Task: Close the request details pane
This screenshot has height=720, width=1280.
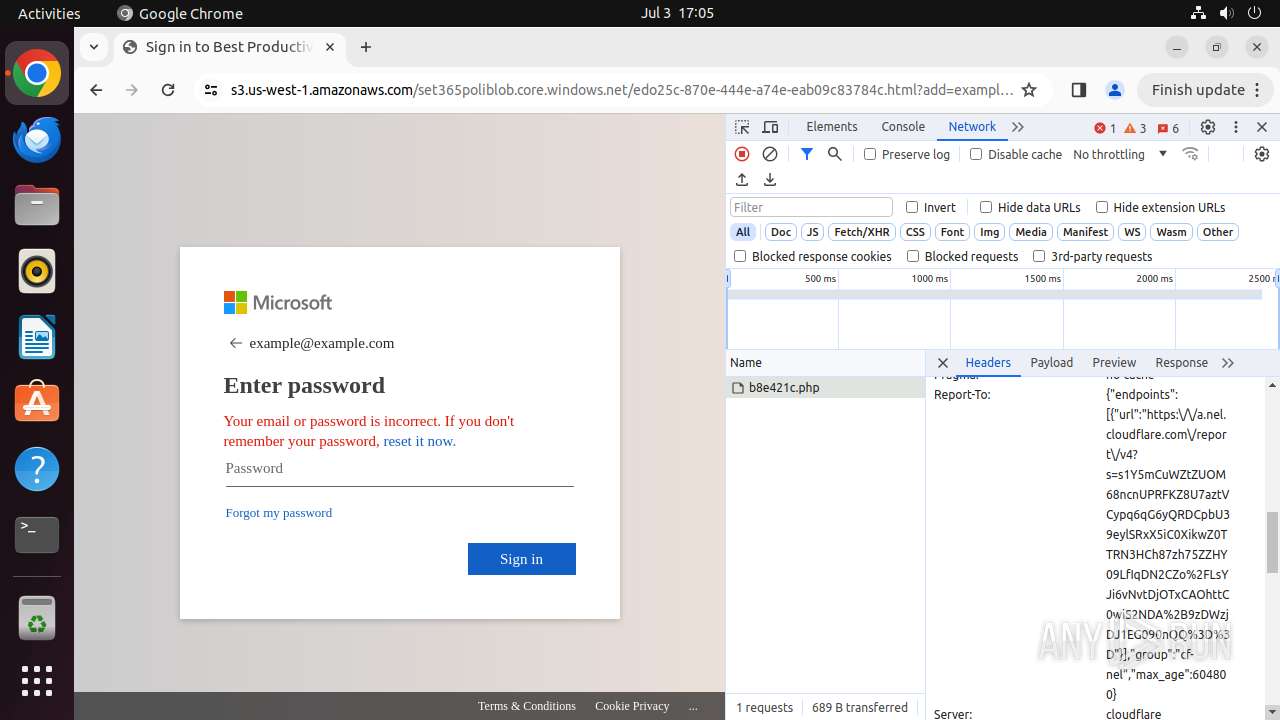Action: 943,363
